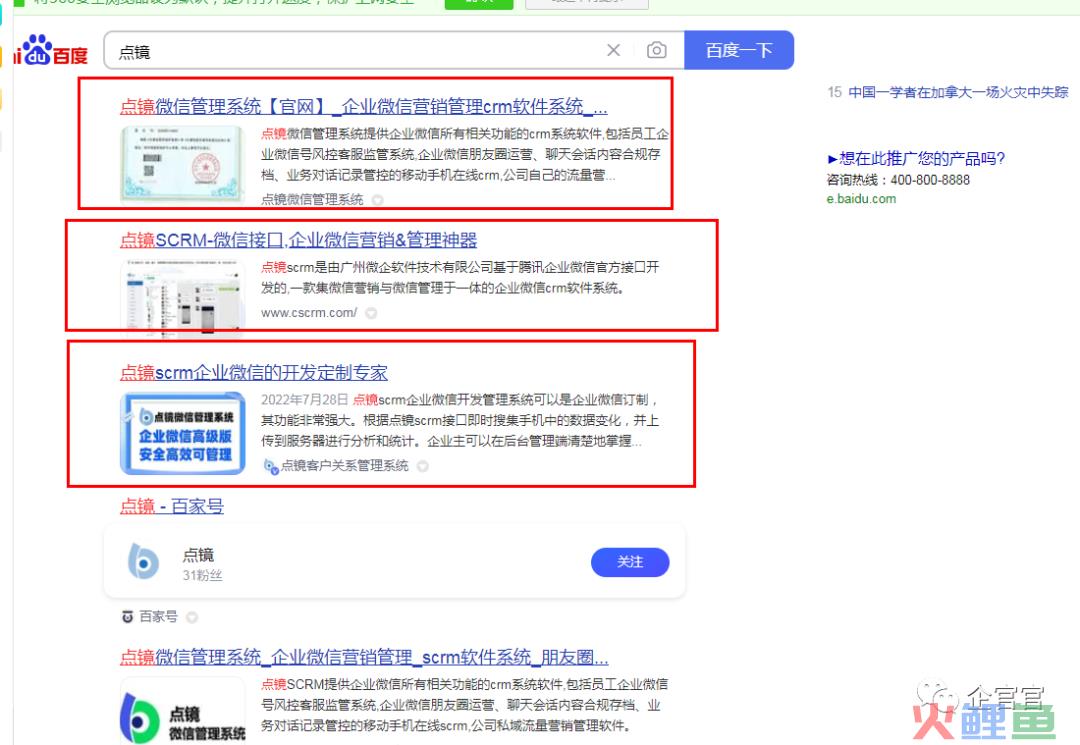Open result 点镜SCRM-微信接口 link
1080x745 pixels.
point(298,240)
